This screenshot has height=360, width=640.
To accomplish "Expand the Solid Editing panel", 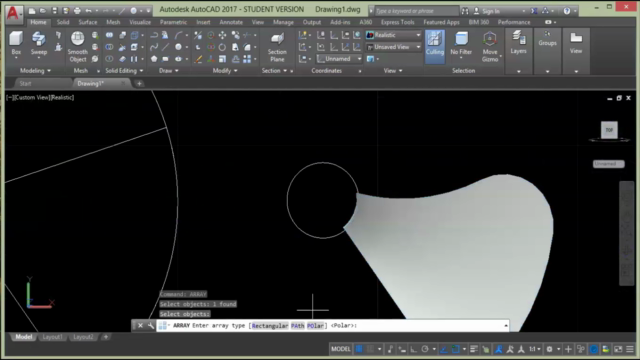I will (x=124, y=71).
